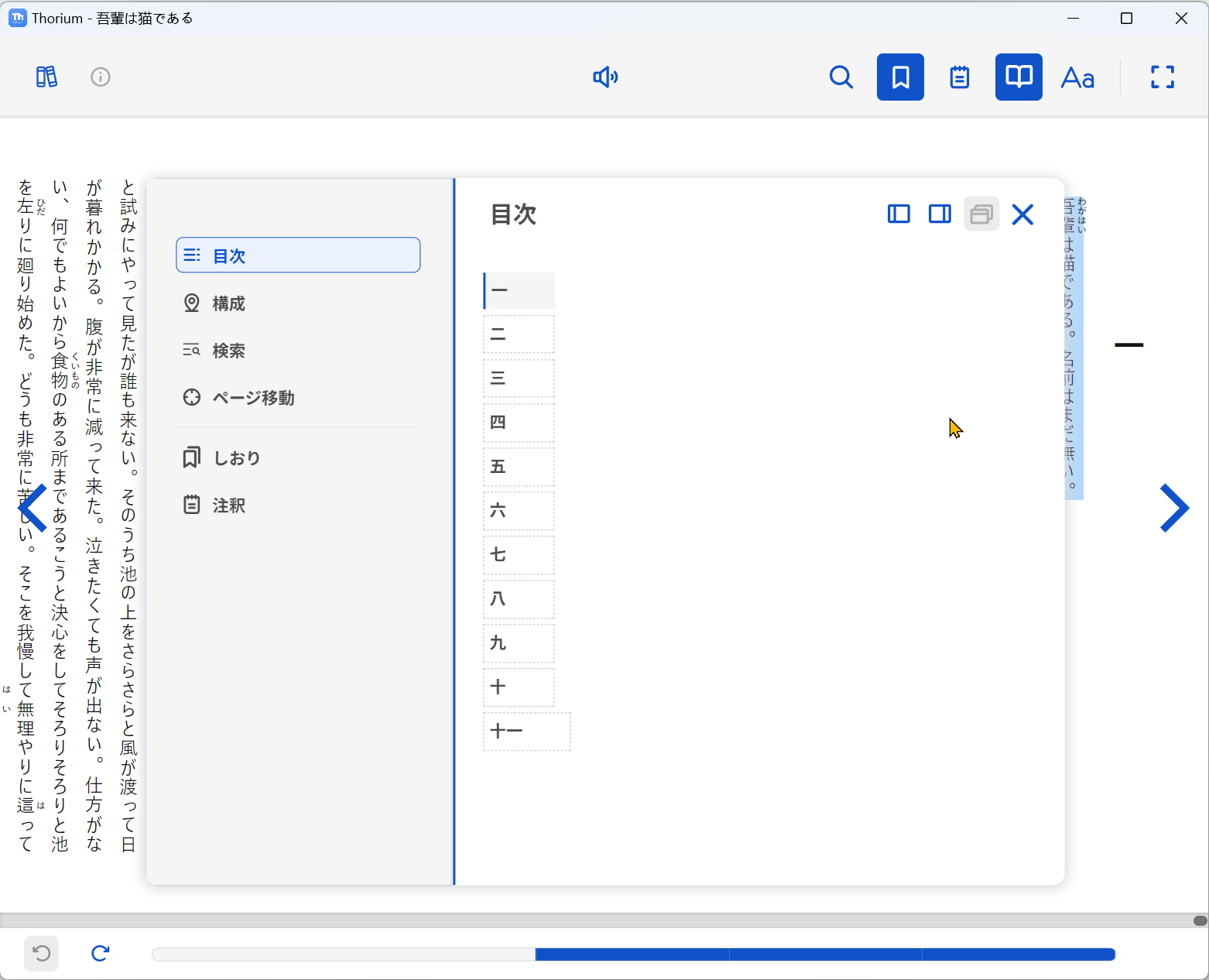This screenshot has height=980, width=1209.
Task: Click the horizontal page scrollbar
Action: click(604, 920)
